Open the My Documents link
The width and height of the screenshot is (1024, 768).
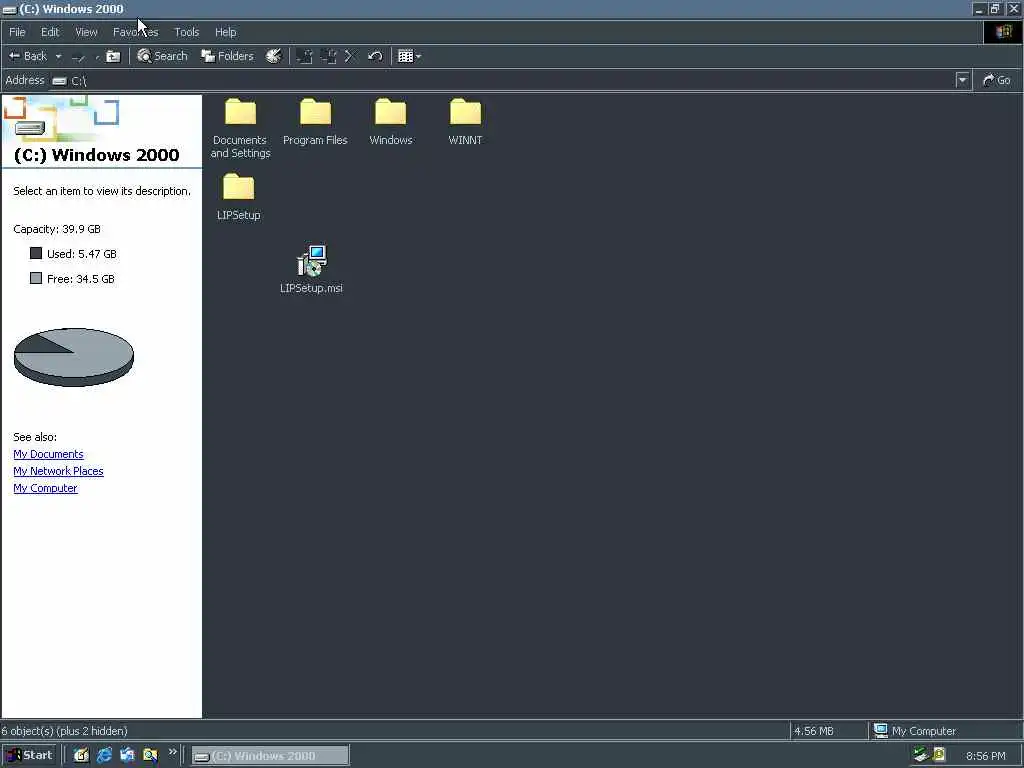pyautogui.click(x=48, y=454)
